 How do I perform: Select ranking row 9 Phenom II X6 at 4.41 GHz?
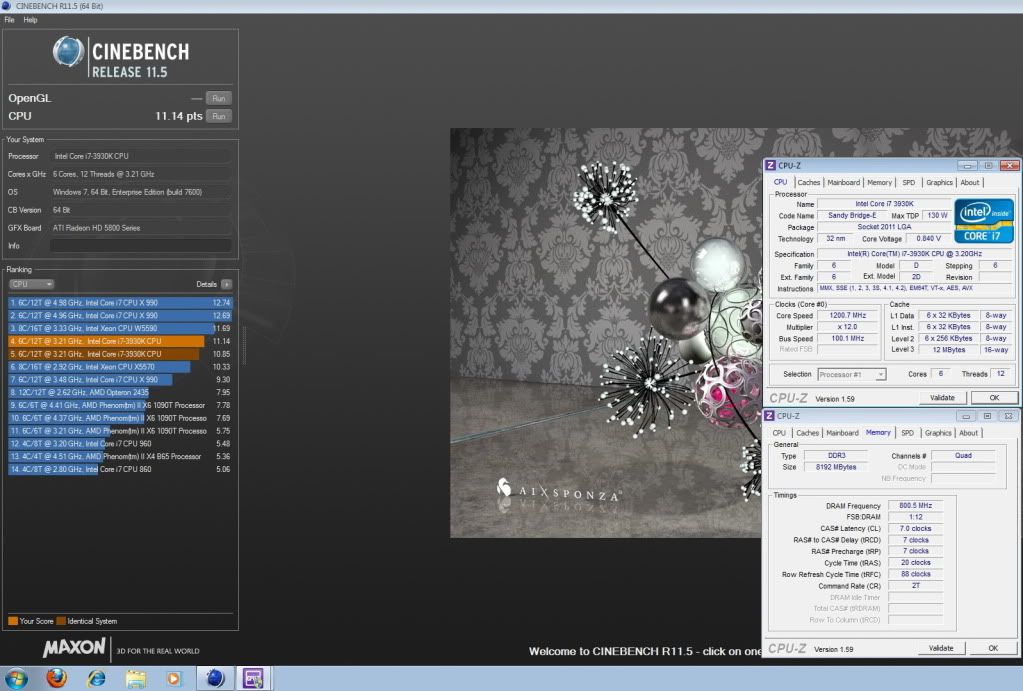(x=120, y=405)
